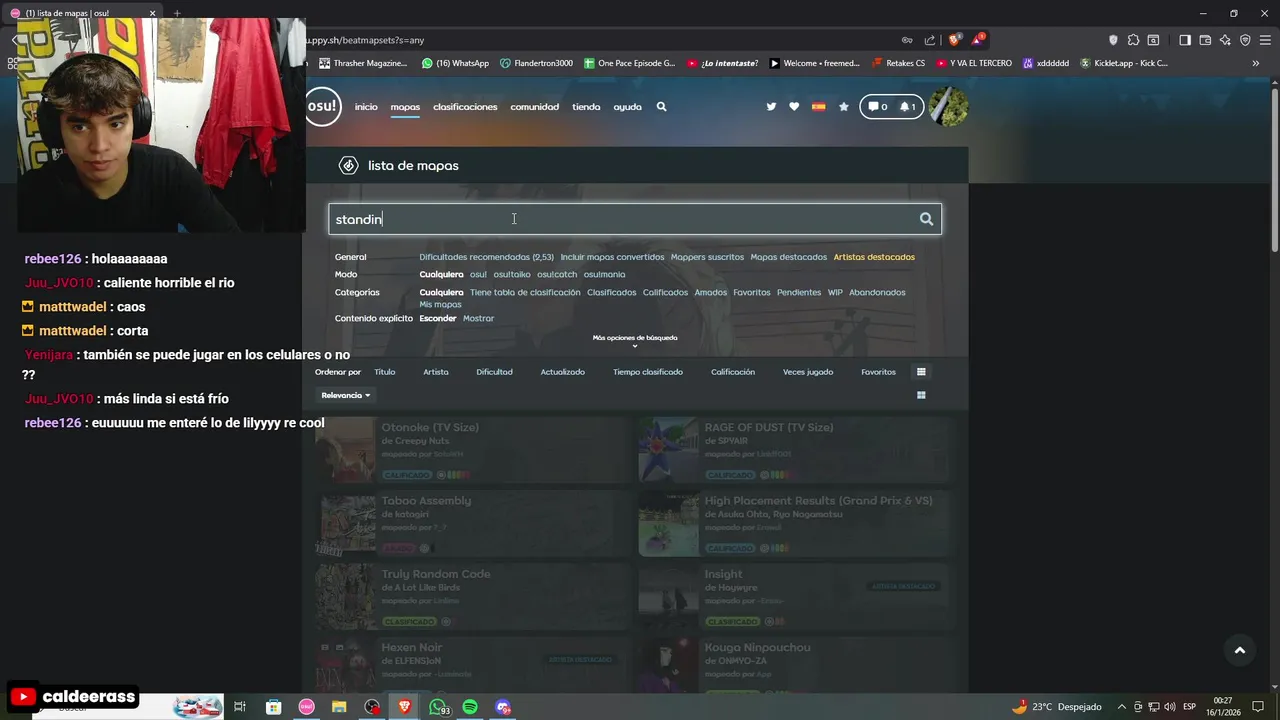Open ayuda navigation item

[627, 107]
